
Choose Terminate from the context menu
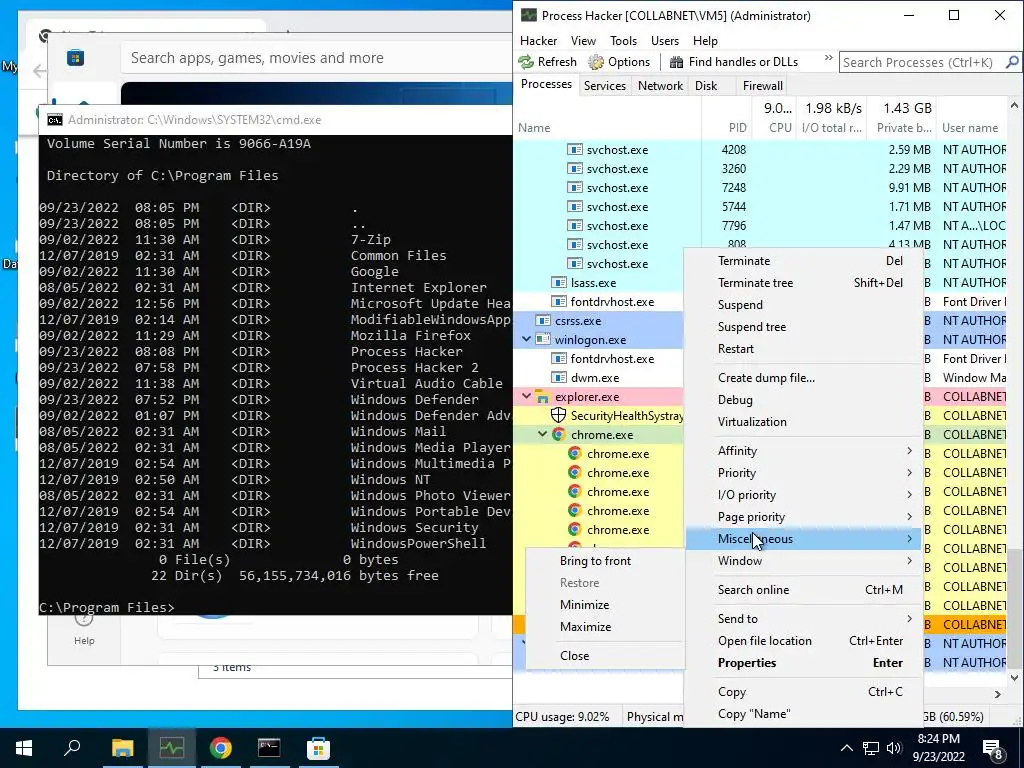tap(804, 261)
